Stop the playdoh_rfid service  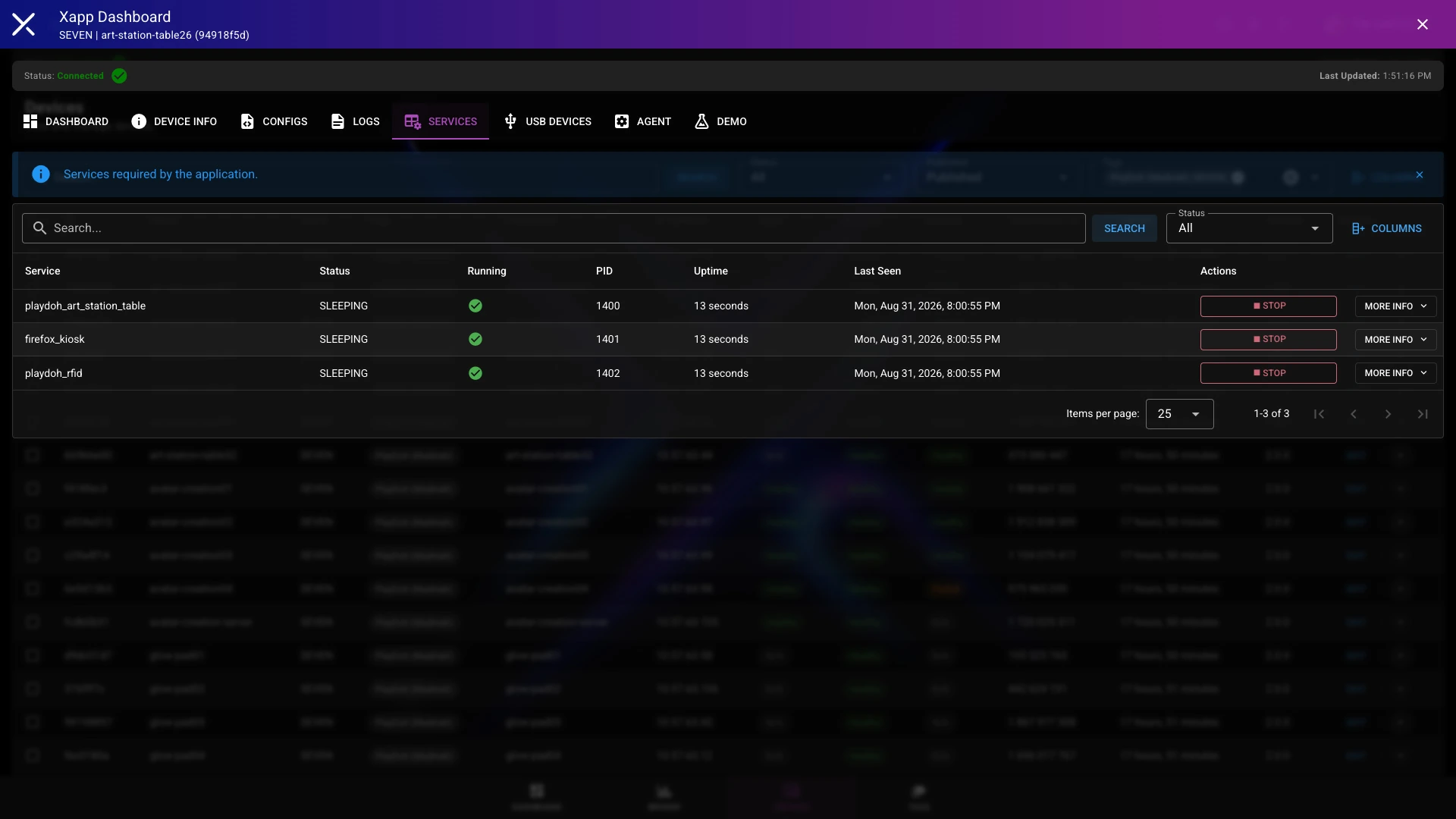[x=1268, y=373]
